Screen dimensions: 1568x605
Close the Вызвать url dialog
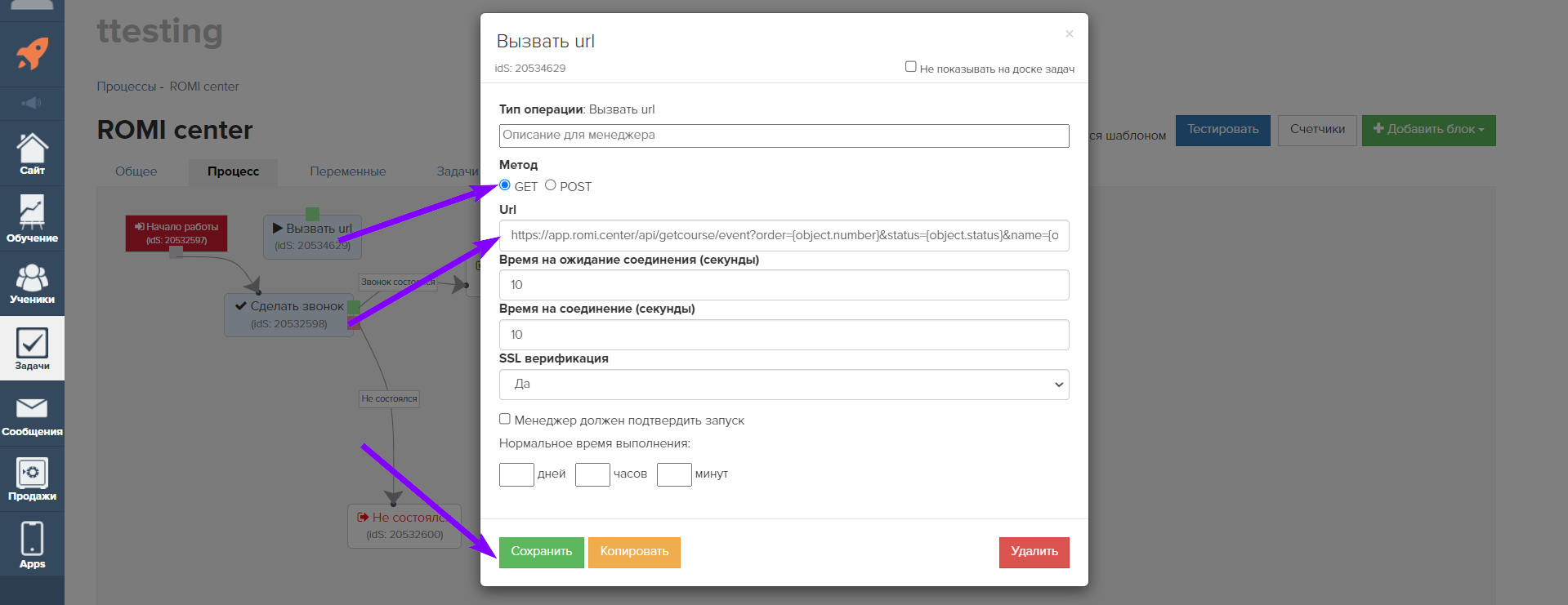click(x=1070, y=33)
